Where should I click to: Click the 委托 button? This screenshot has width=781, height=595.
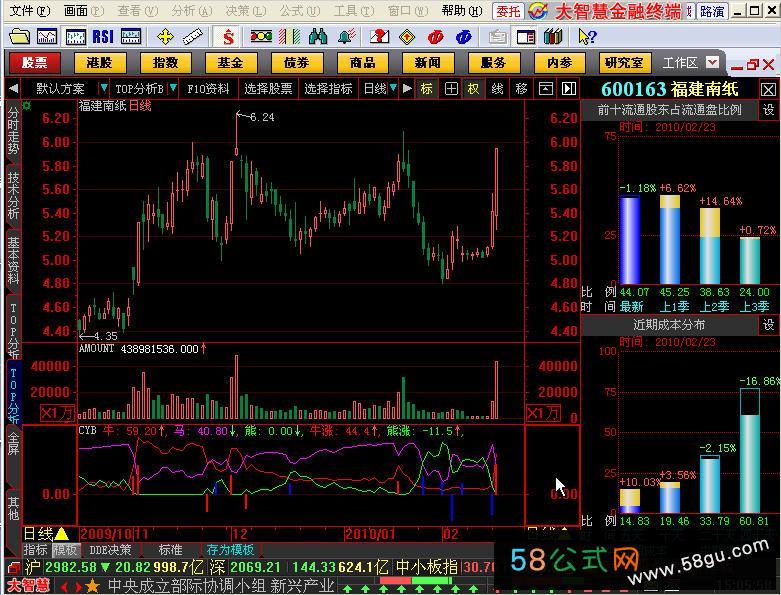pos(509,11)
